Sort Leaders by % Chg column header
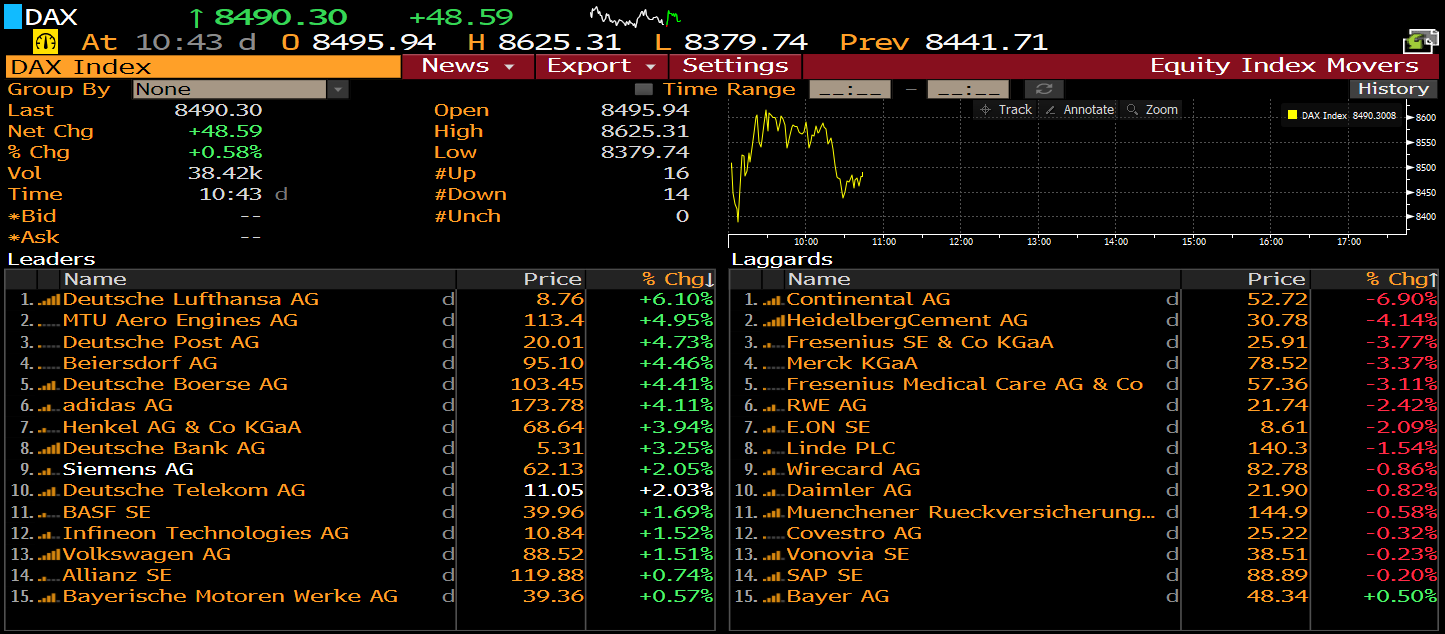This screenshot has width=1445, height=634. [651, 279]
